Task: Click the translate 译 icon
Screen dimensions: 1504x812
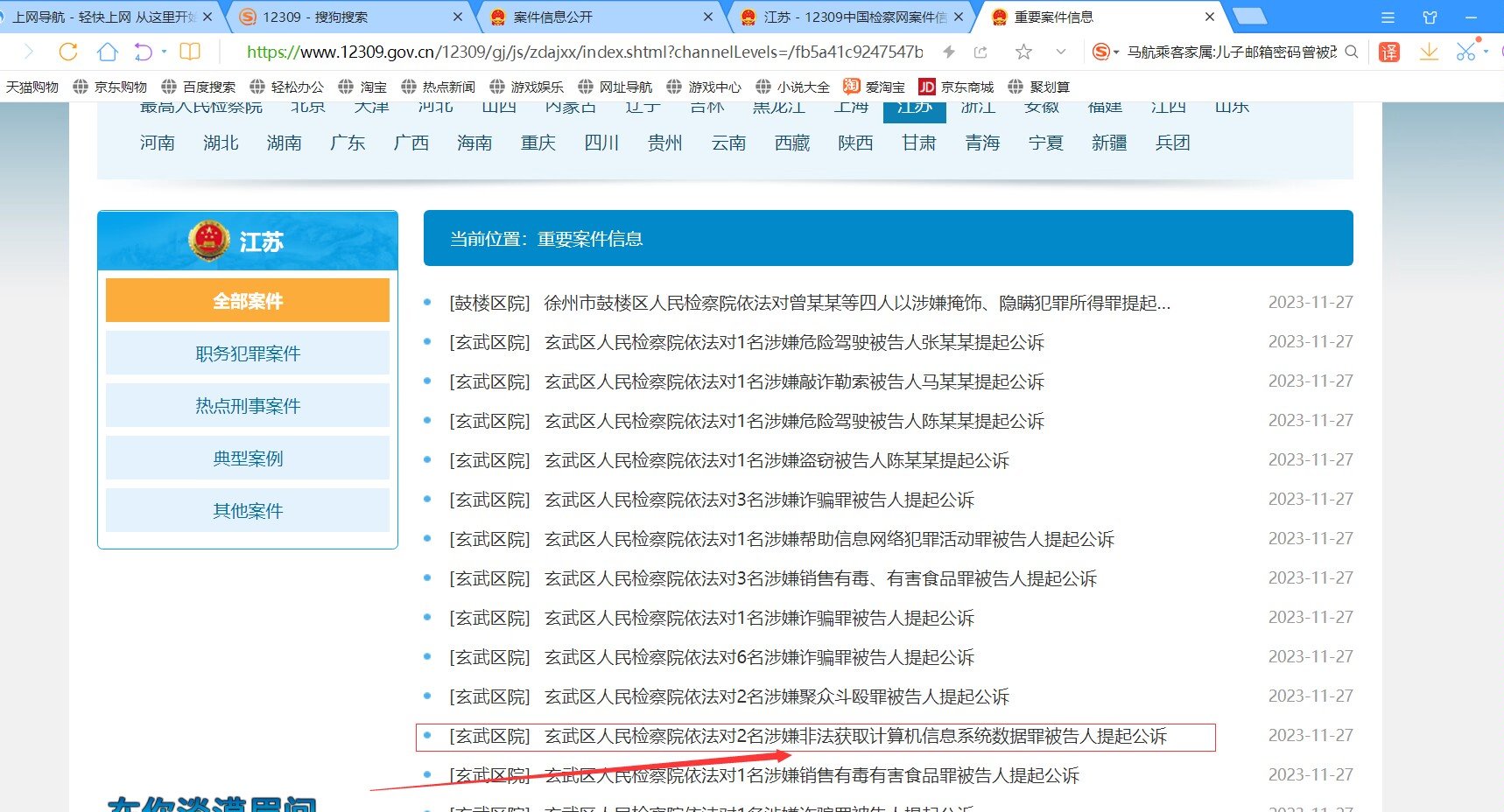Action: (x=1389, y=52)
